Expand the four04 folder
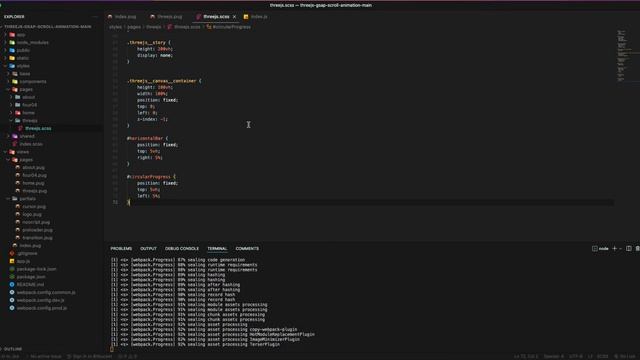 tap(11, 105)
